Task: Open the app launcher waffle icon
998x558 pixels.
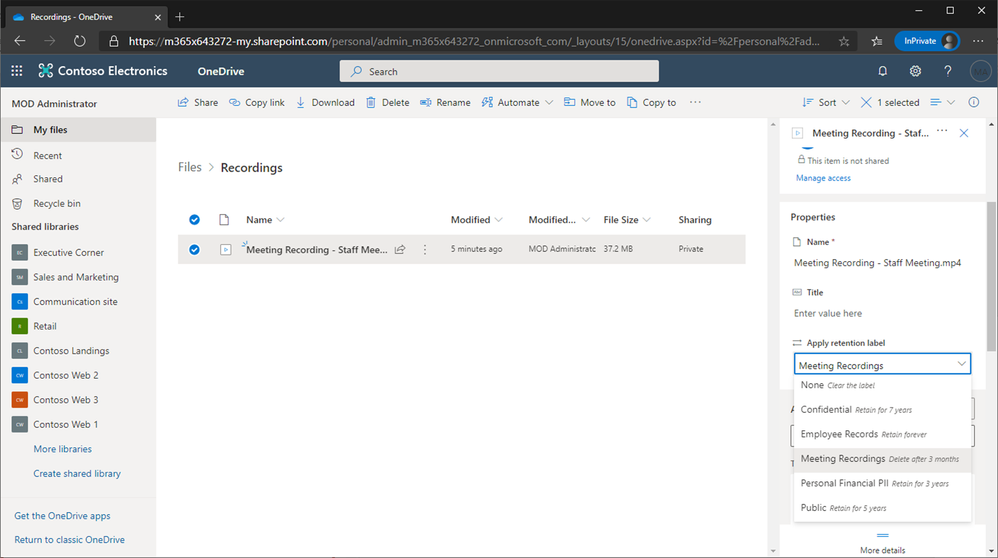Action: click(17, 71)
